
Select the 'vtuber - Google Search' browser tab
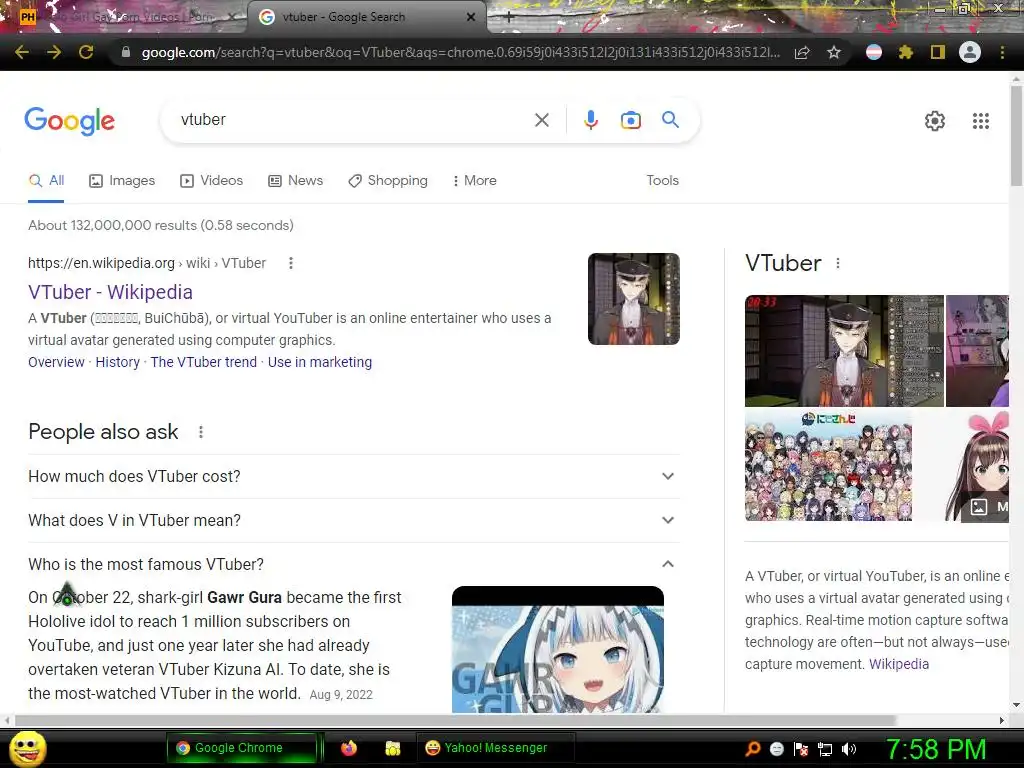pos(366,17)
